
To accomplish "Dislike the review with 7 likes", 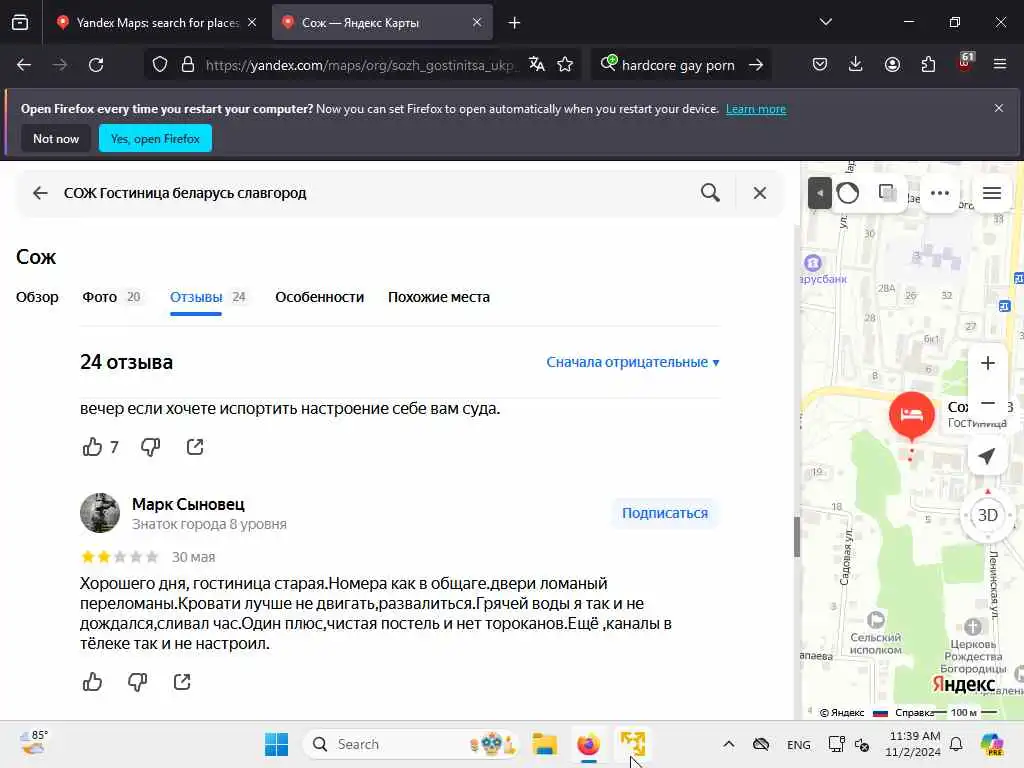I will [x=150, y=447].
